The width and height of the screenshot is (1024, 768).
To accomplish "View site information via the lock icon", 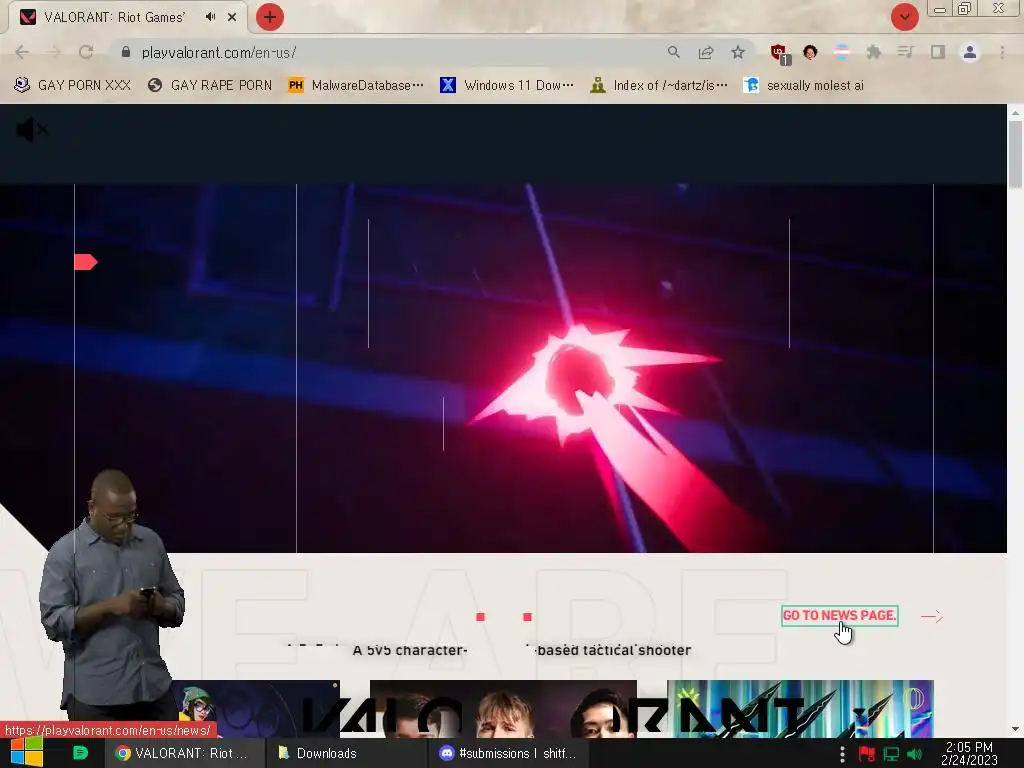I will [126, 52].
